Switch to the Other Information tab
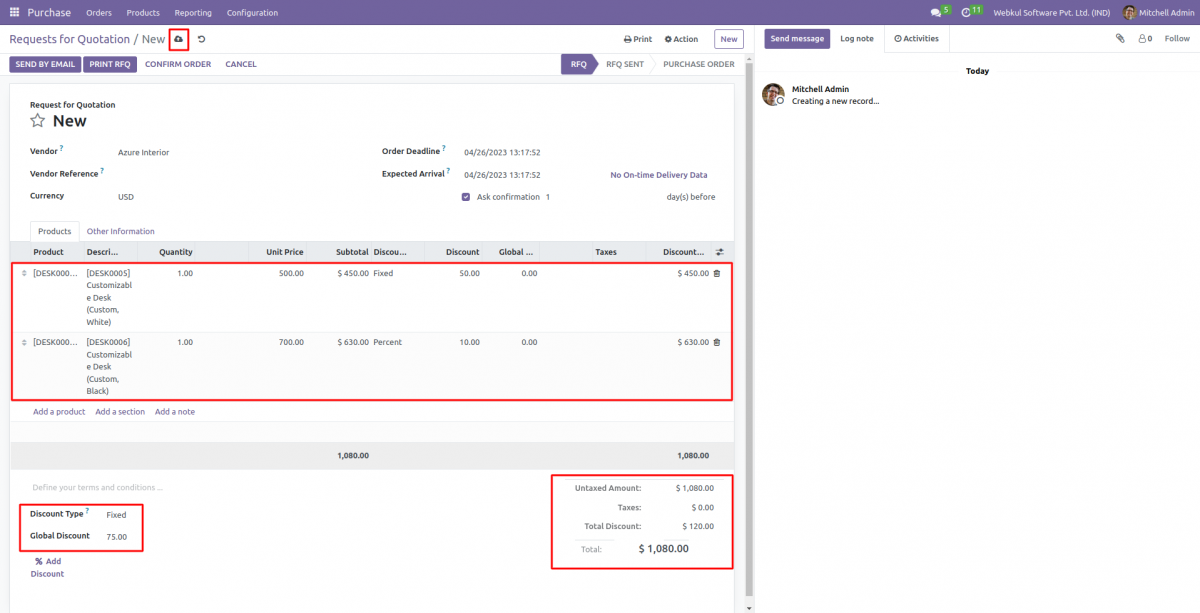Screen dimensions: 1200x613 pyautogui.click(x=120, y=231)
